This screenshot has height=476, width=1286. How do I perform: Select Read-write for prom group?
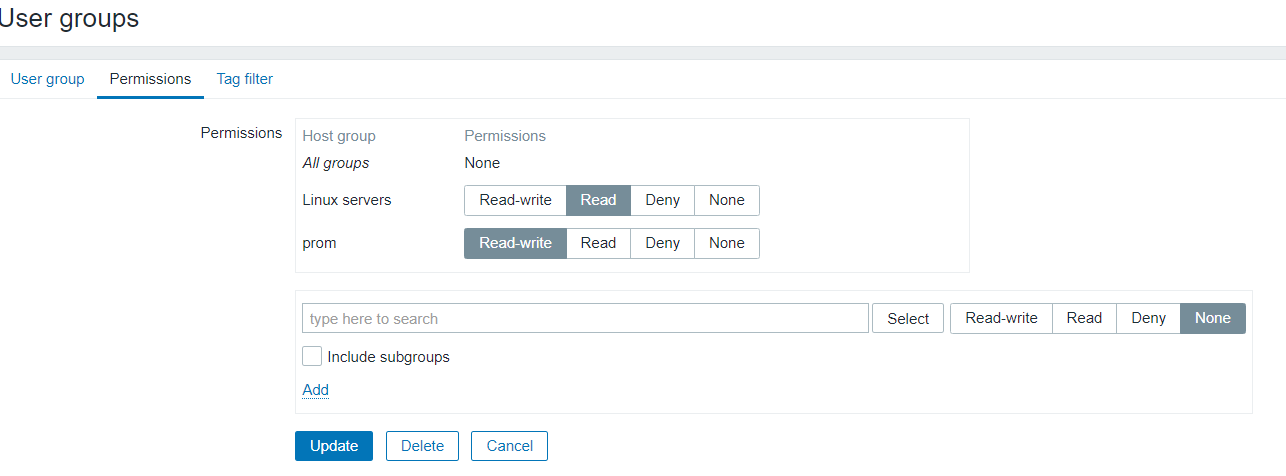[x=515, y=243]
